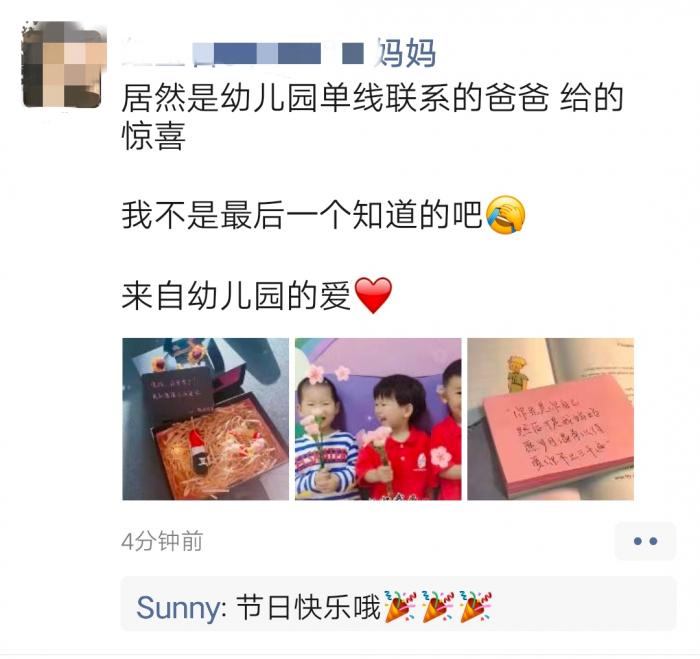Tap the laughing-crying facepalm emoji
Screen dimensions: 700x659
point(505,215)
